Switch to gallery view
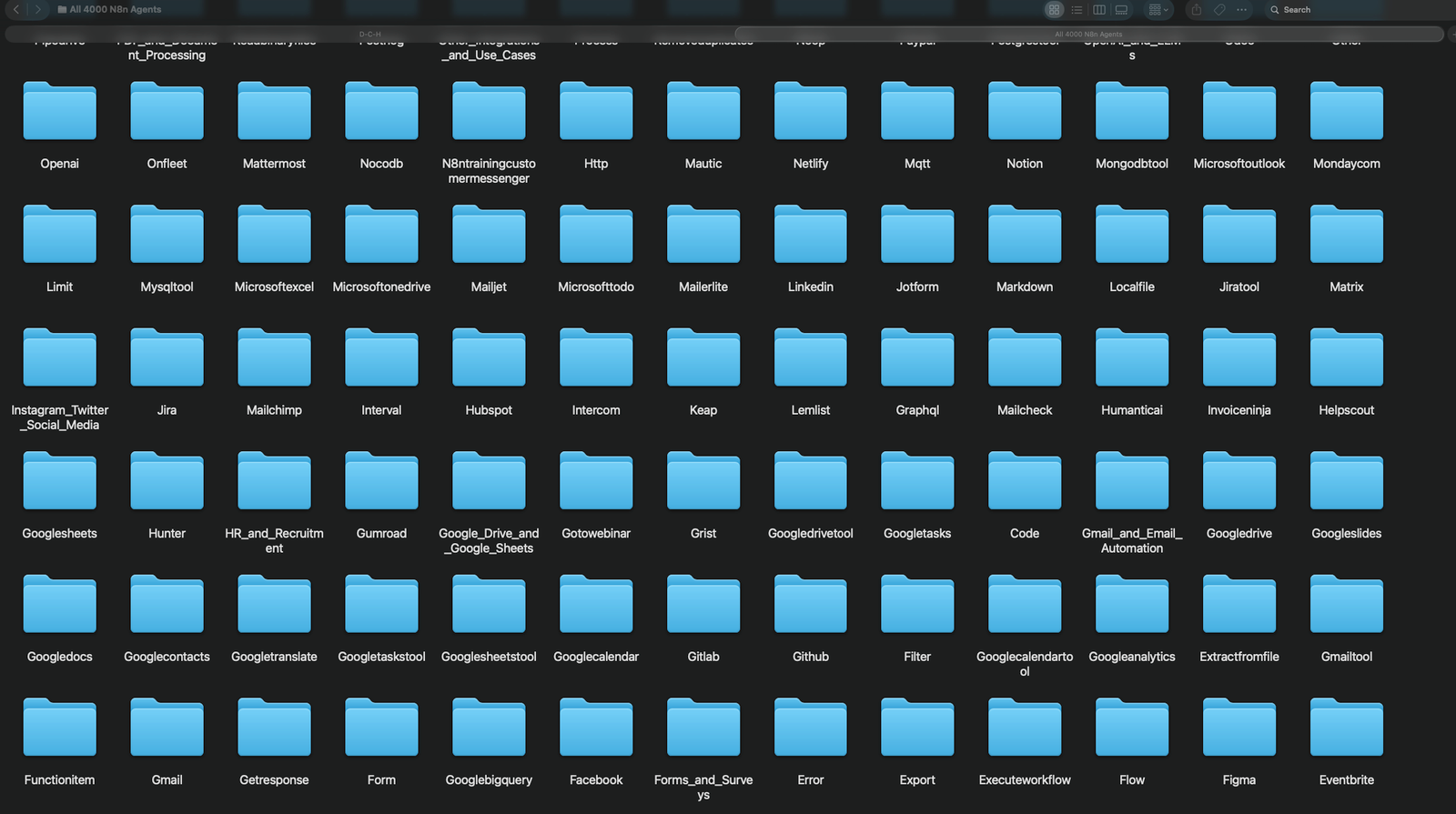 coord(1122,9)
